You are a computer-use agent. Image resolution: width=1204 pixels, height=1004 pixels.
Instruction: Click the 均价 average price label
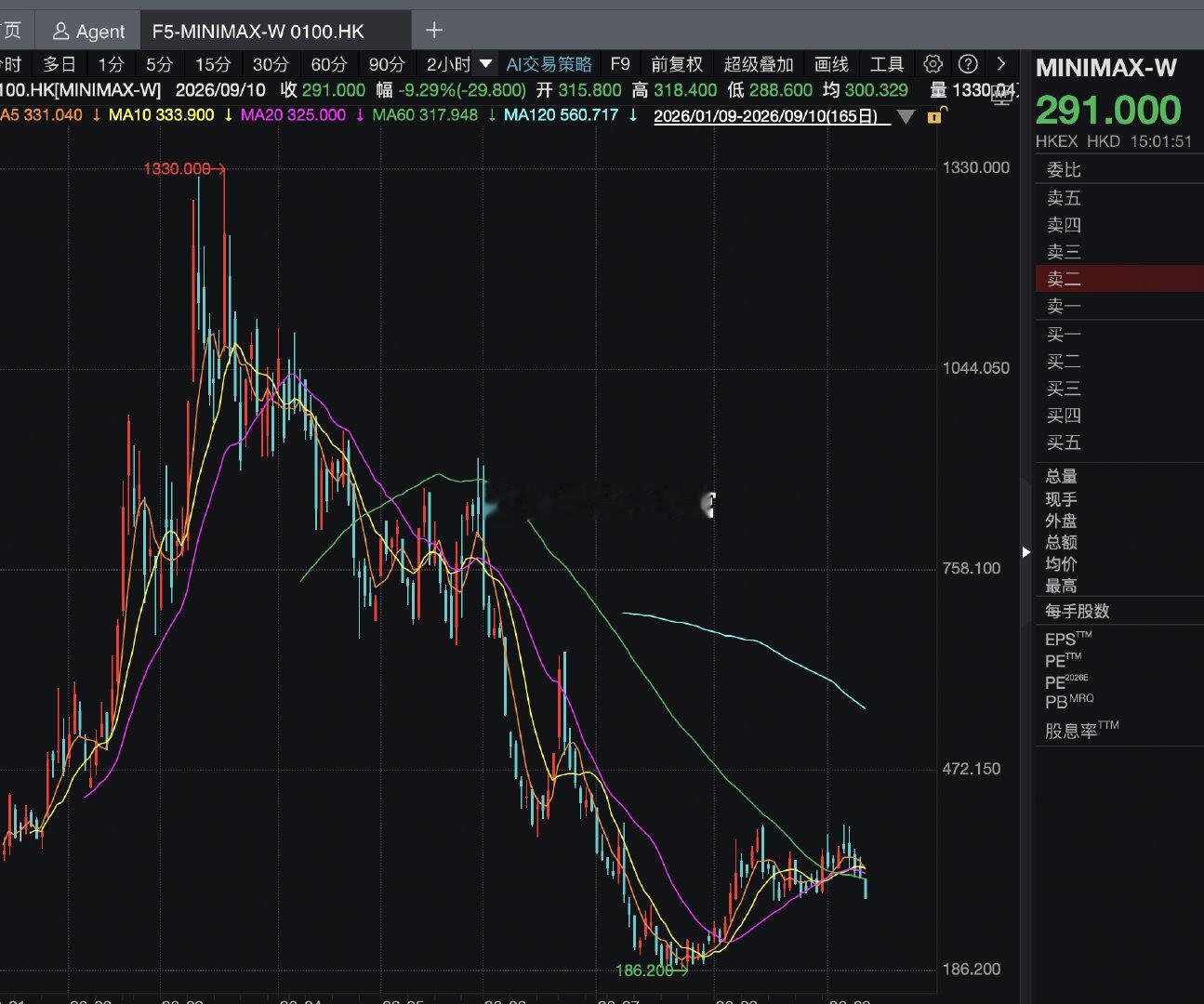[1061, 563]
